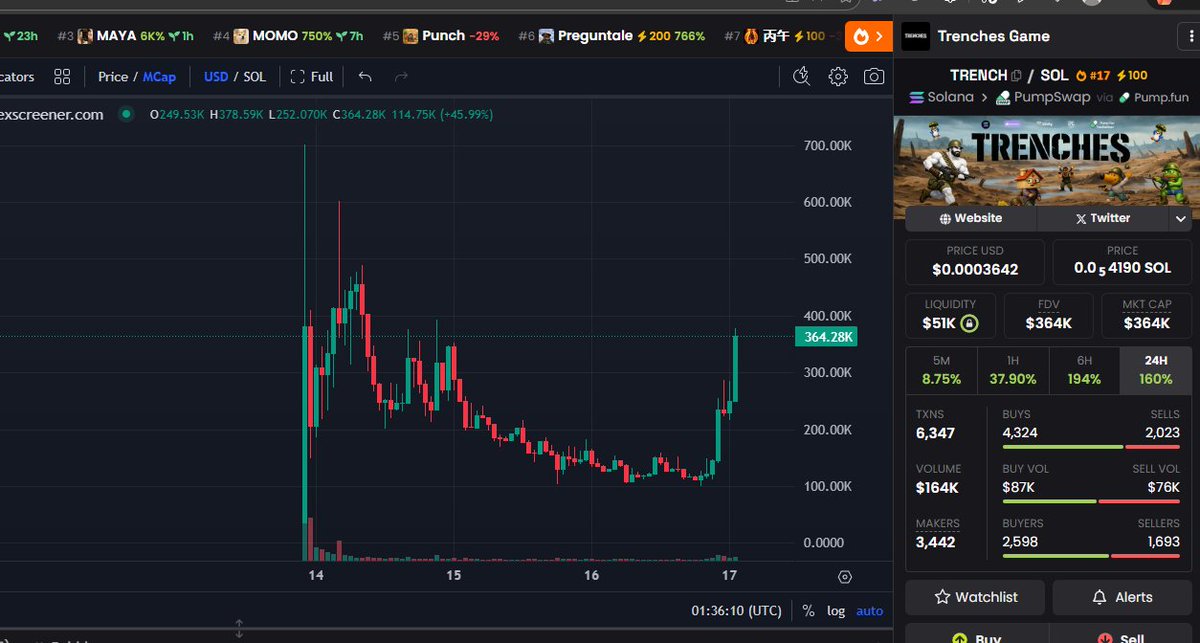Take a chart snapshot camera icon
This screenshot has height=643, width=1200.
874,76
